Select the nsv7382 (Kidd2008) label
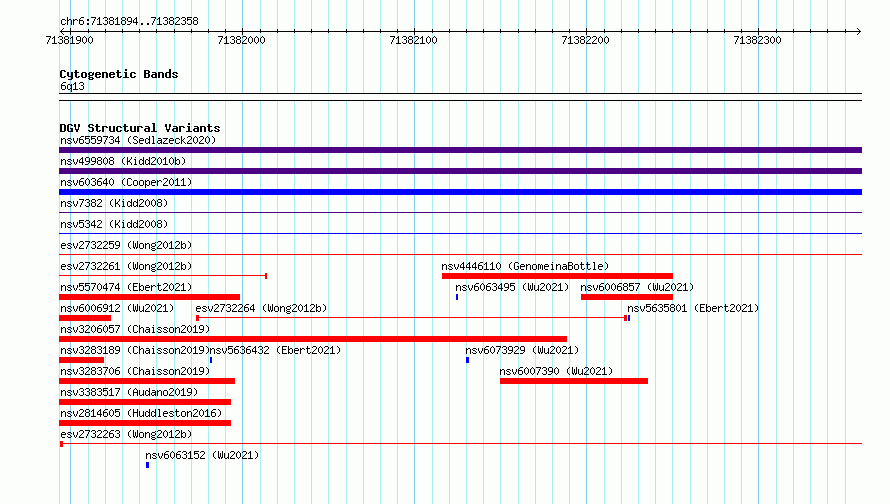 tap(114, 203)
